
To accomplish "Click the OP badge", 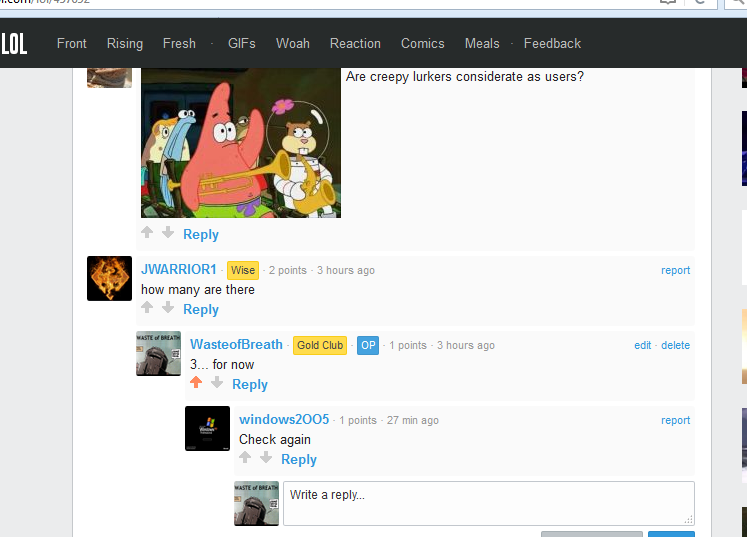I will (368, 345).
